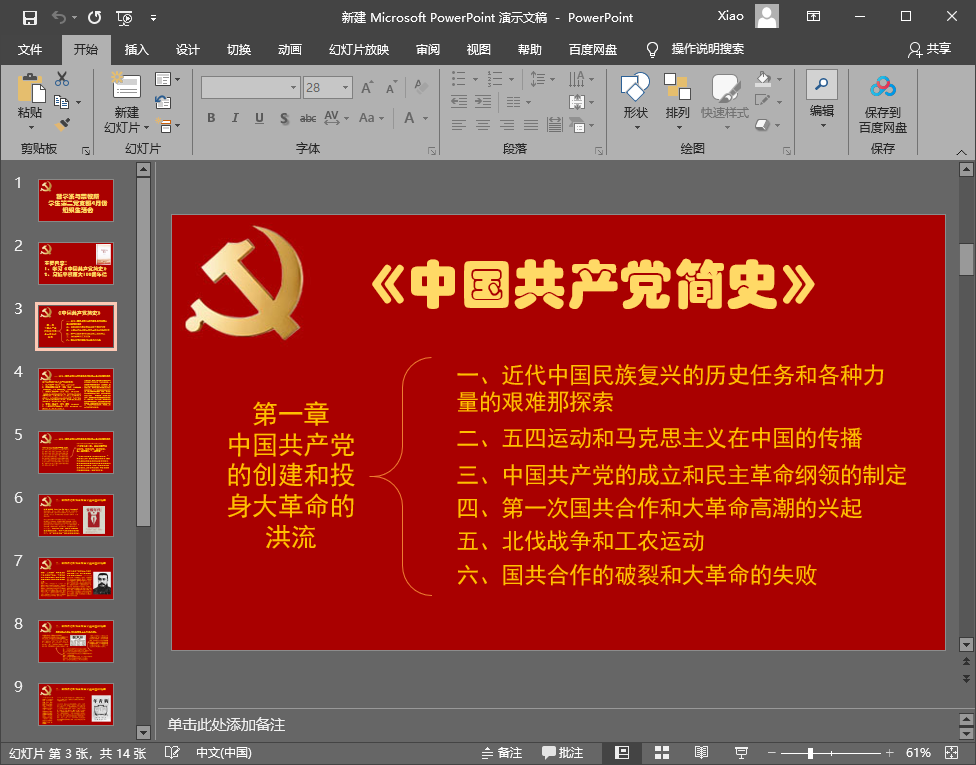Start slide show from status bar
976x765 pixels.
(x=741, y=752)
